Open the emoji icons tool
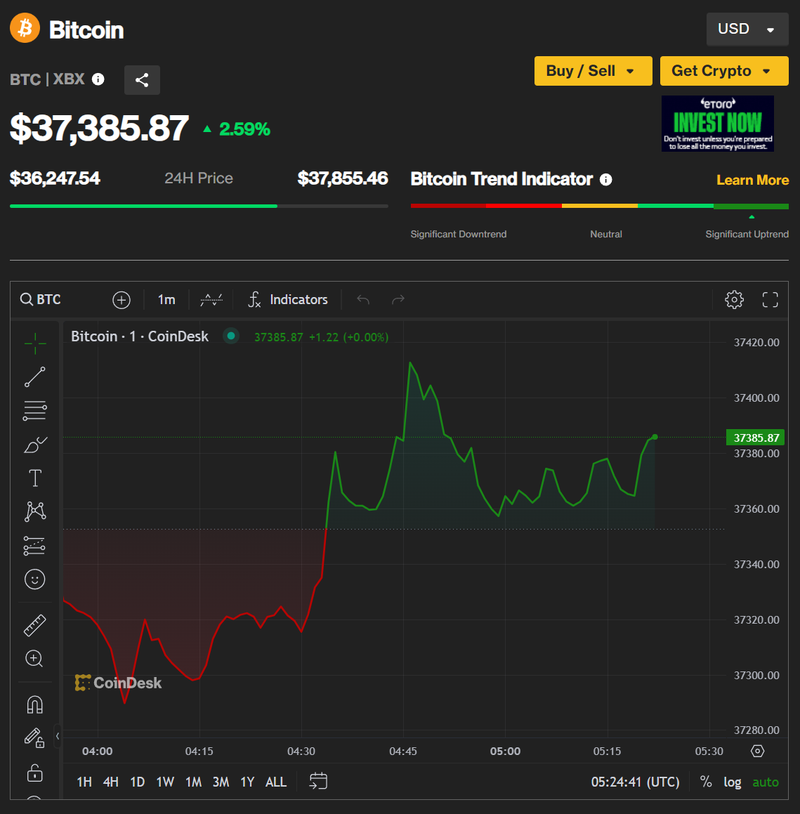 point(35,579)
